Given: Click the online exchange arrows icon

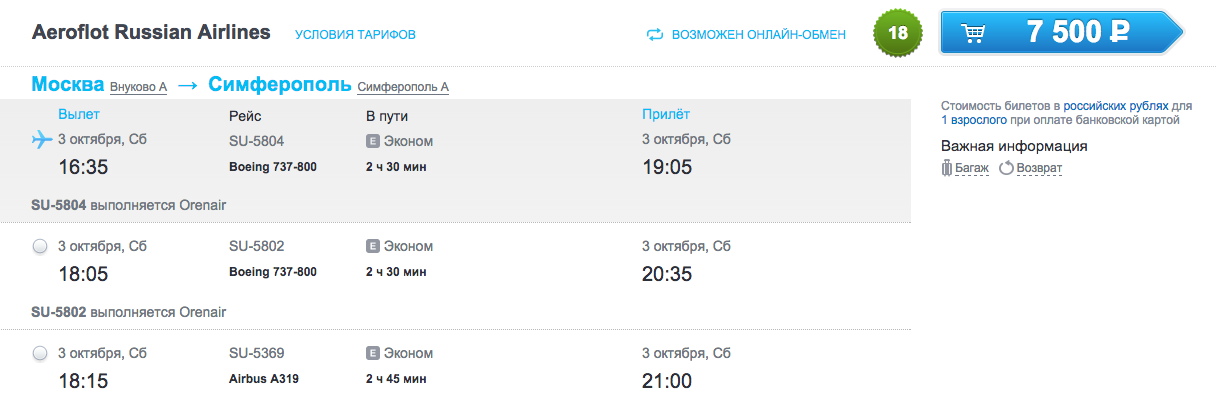Looking at the screenshot, I should tap(655, 34).
